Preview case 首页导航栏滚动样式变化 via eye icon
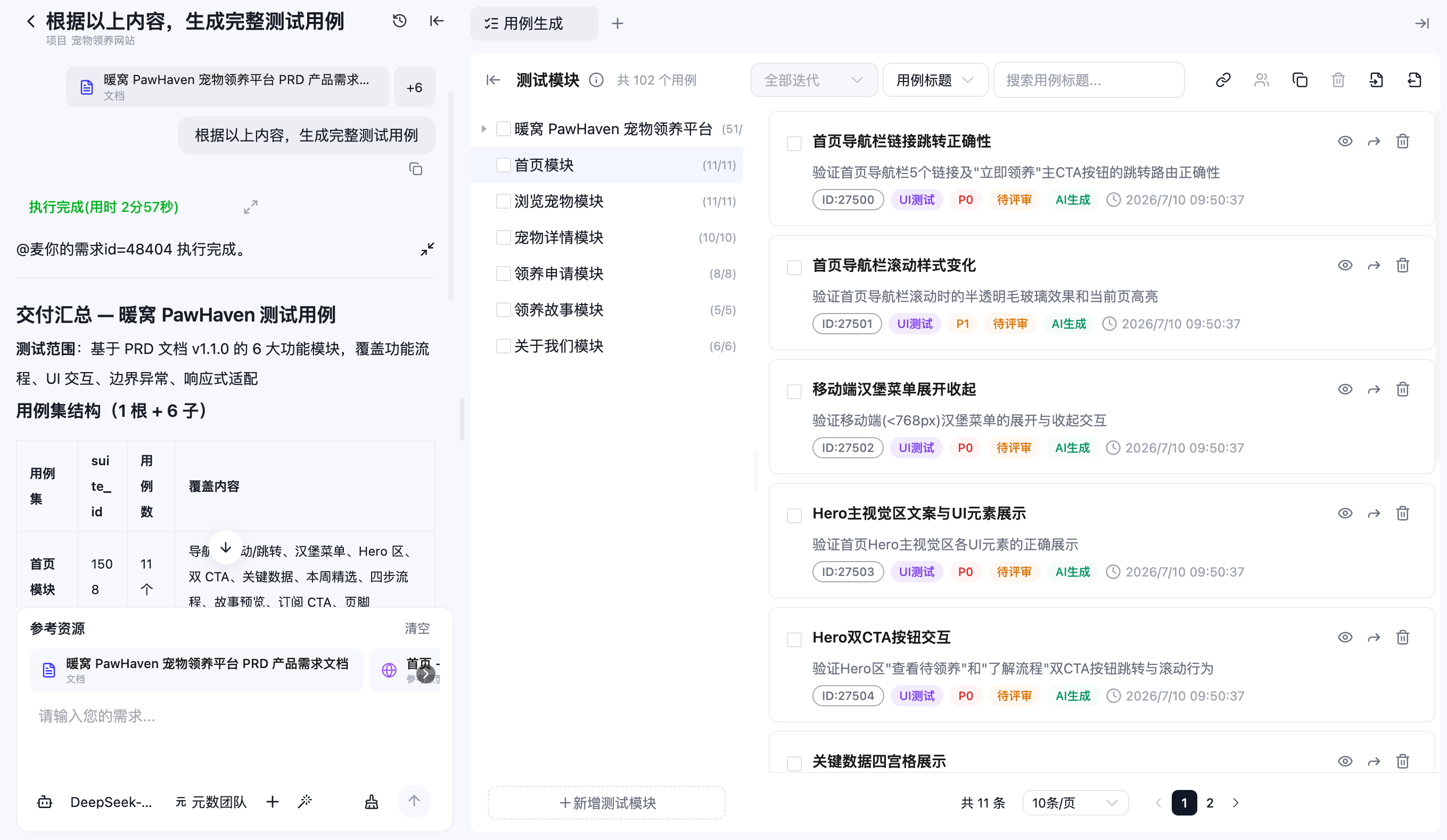 (x=1345, y=265)
